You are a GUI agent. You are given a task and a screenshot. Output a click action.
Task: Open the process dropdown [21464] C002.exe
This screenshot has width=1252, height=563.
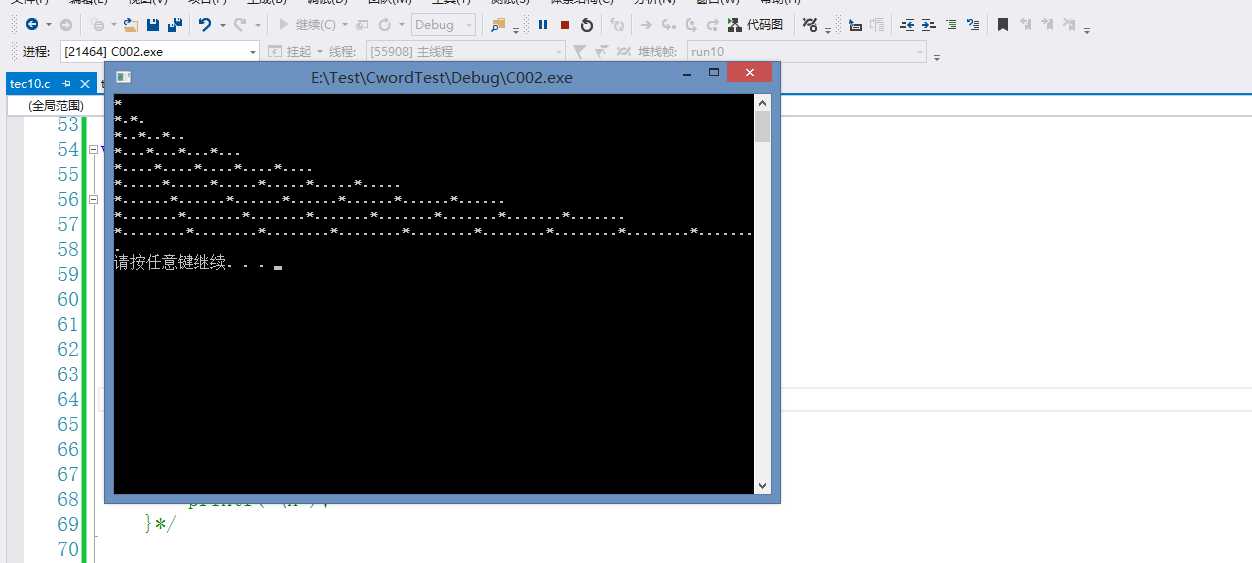(160, 51)
